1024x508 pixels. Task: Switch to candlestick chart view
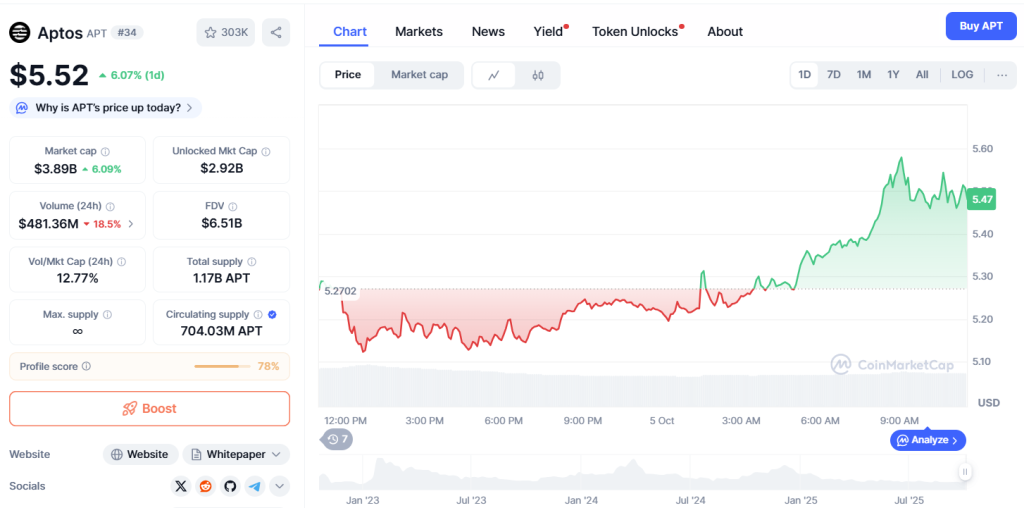coord(538,75)
